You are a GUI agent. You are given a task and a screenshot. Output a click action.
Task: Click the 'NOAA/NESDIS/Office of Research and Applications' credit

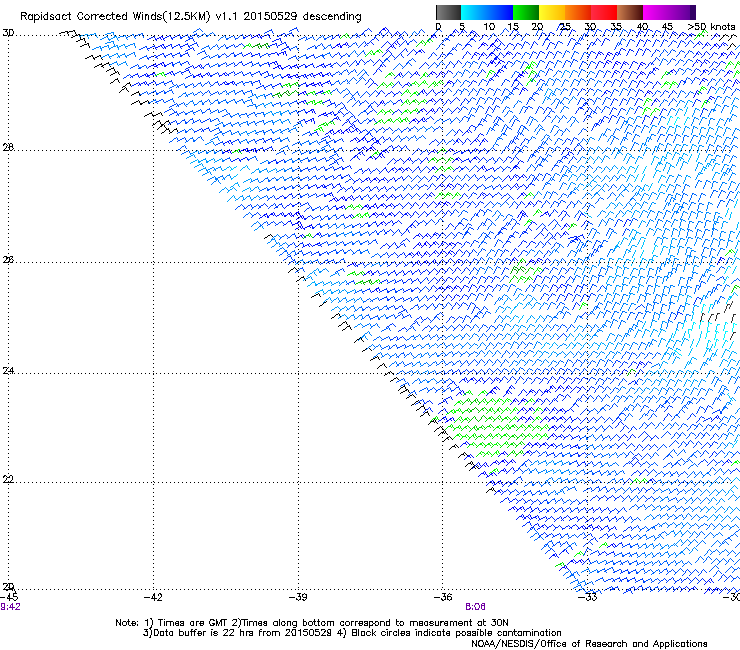point(589,644)
